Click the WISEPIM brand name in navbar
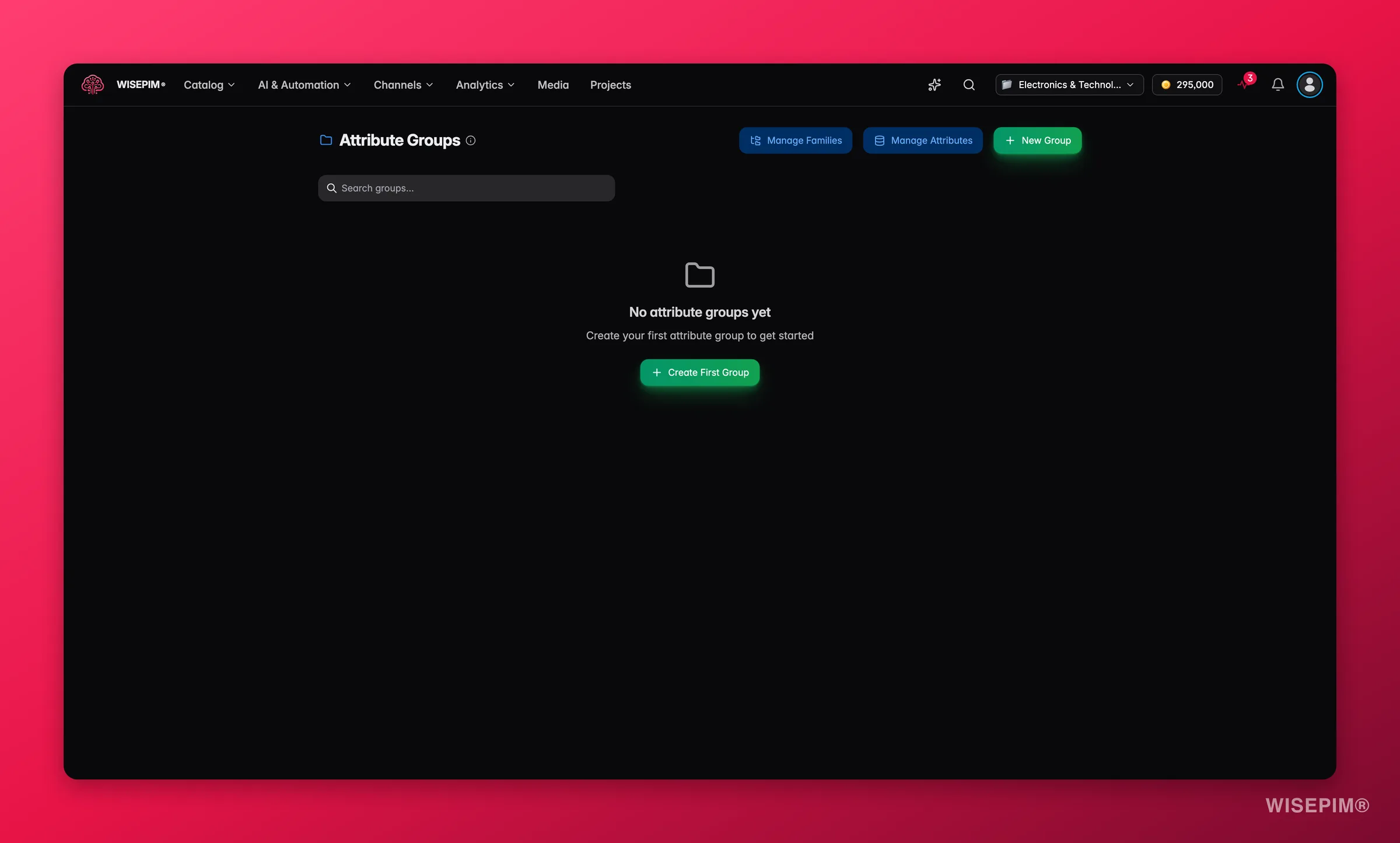Viewport: 1400px width, 843px height. 141,85
